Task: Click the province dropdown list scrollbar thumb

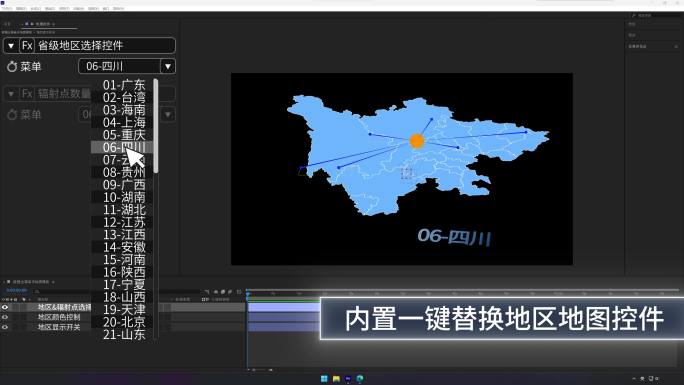Action: (x=156, y=126)
